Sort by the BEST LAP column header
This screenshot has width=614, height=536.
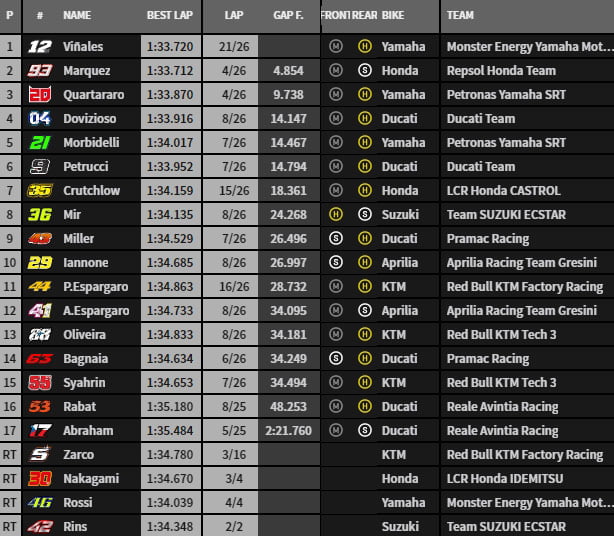click(171, 16)
